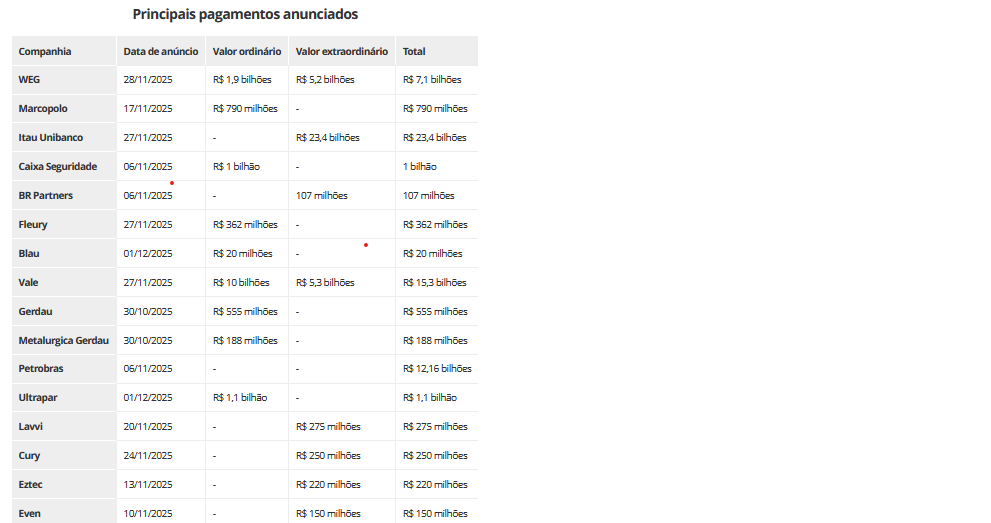Viewport: 991px width, 523px height.
Task: Click the Data de anúncio column header
Action: click(x=161, y=51)
